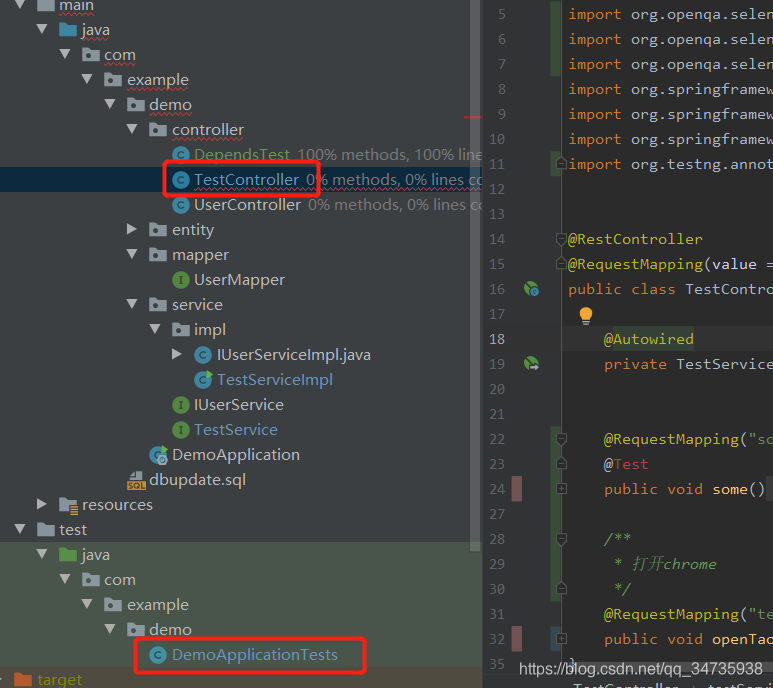This screenshot has width=773, height=688.
Task: Expand the resources folder
Action: (42, 504)
